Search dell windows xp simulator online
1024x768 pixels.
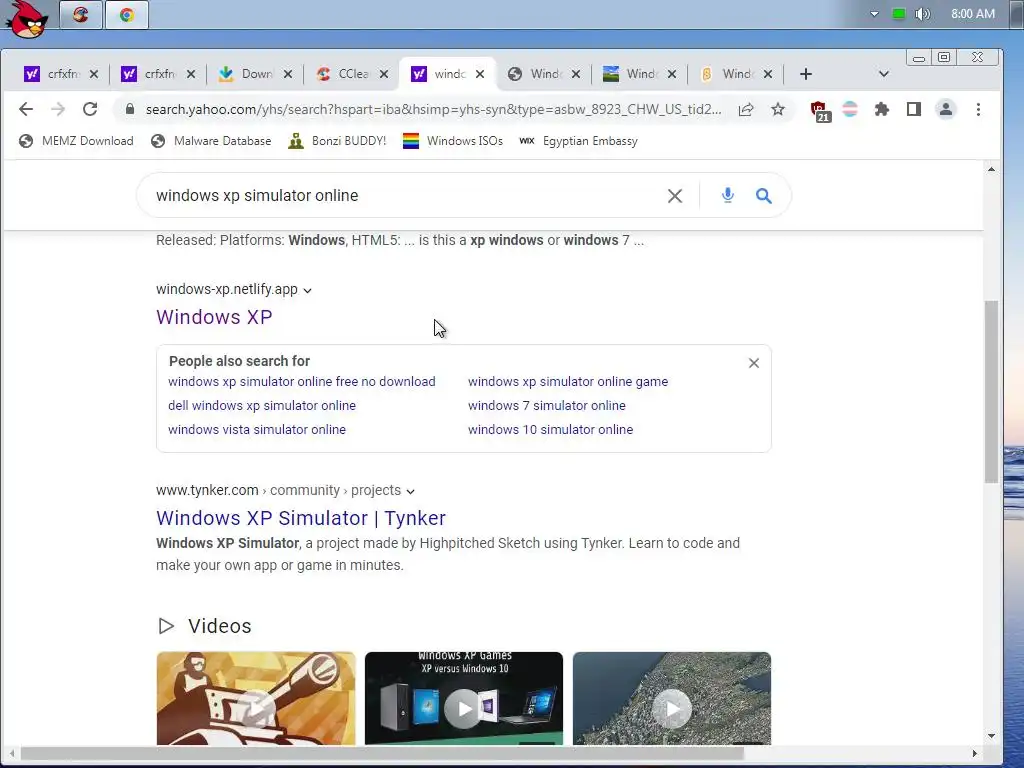click(262, 406)
